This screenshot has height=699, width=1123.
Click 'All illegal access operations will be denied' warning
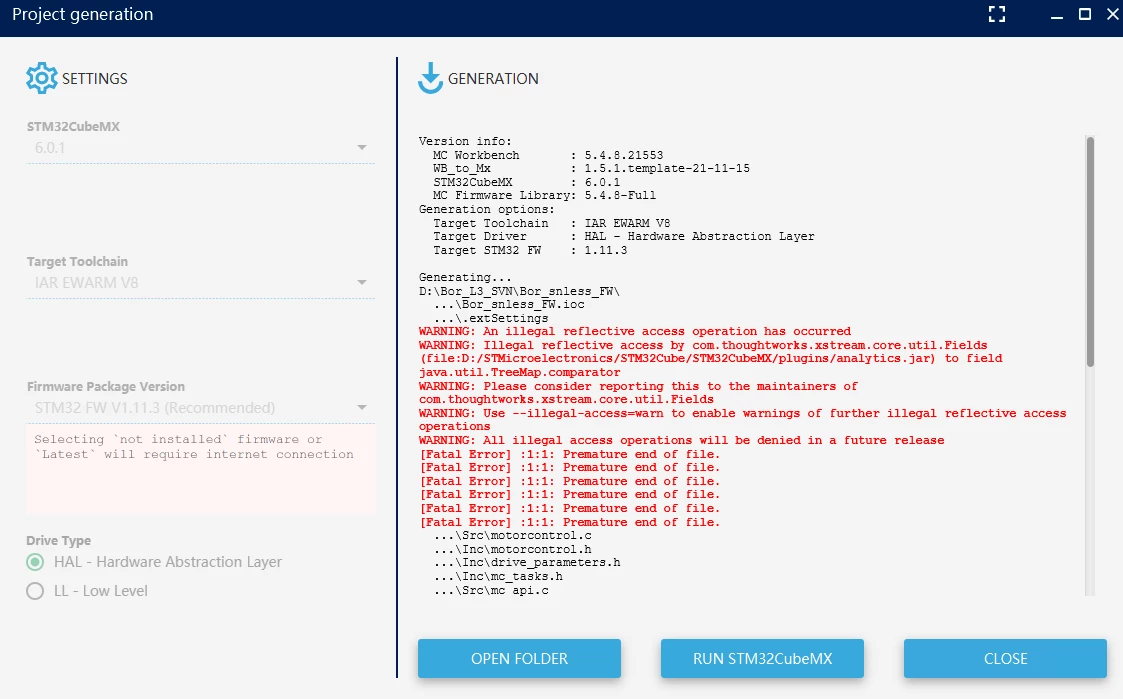click(x=682, y=440)
